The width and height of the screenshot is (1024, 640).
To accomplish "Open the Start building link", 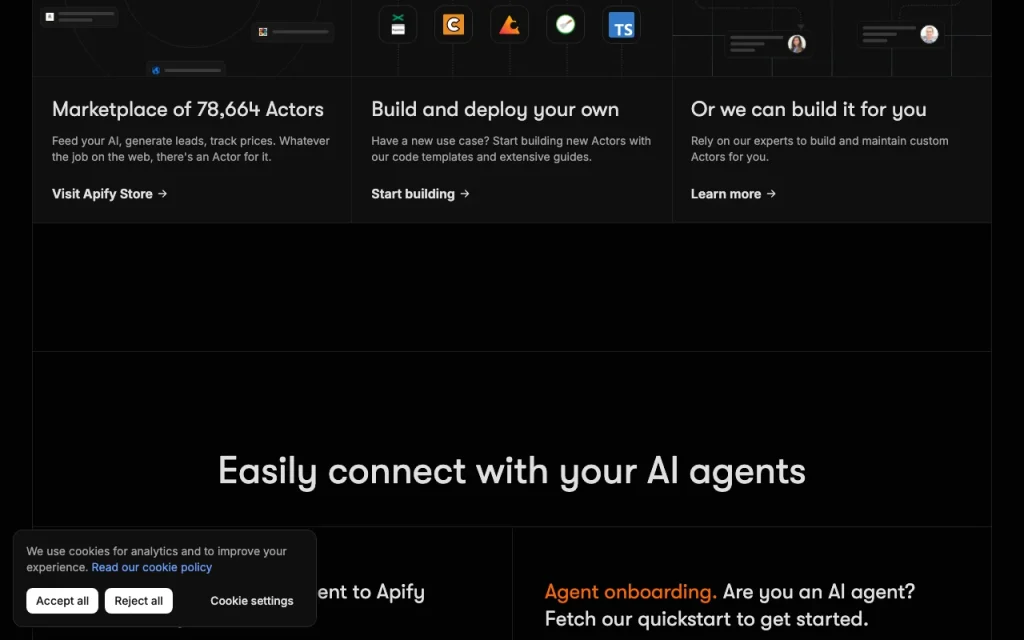I will point(421,194).
